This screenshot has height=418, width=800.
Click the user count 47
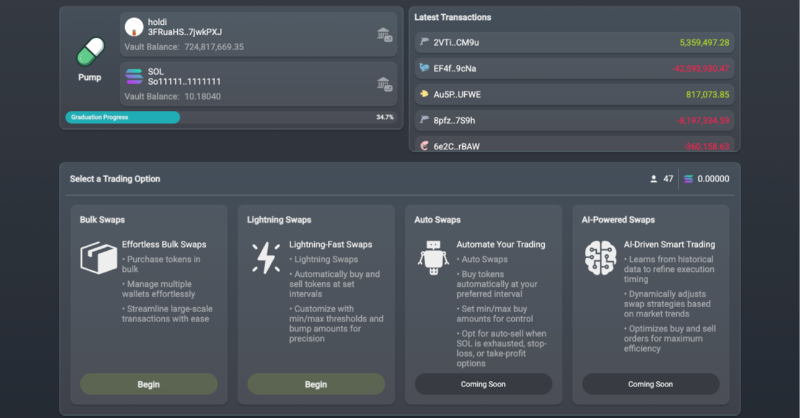click(668, 179)
